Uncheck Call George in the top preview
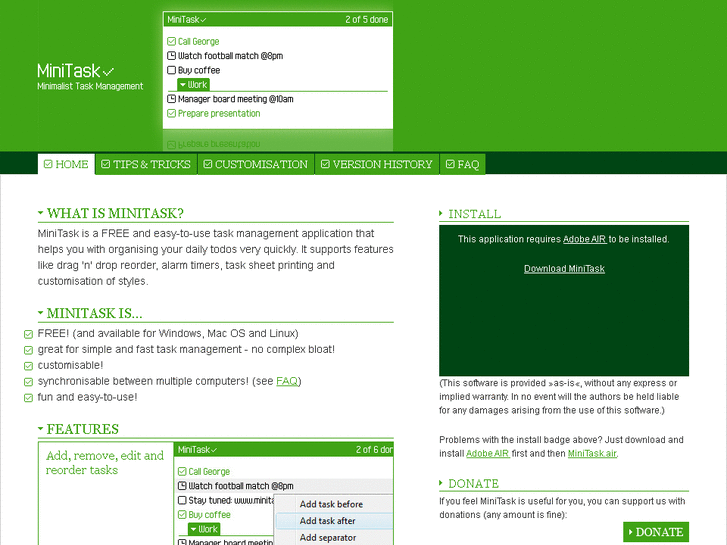 coord(171,41)
